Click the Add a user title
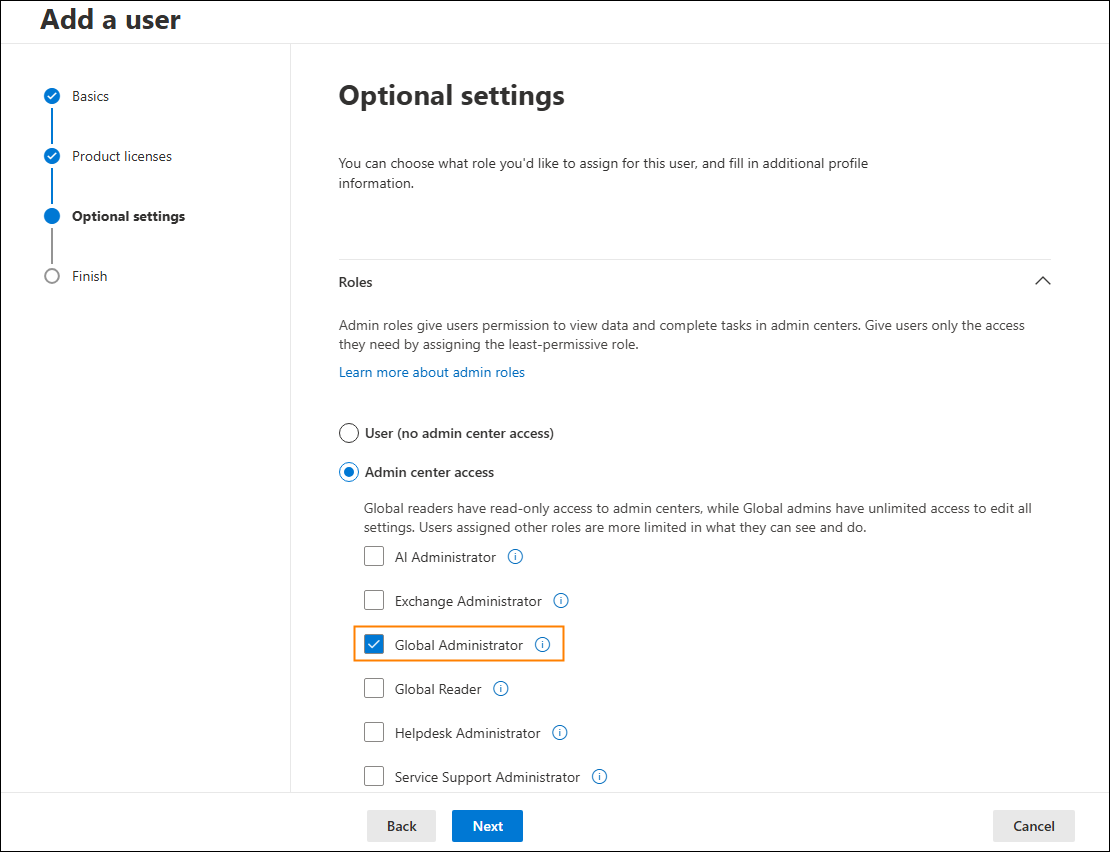Image resolution: width=1110 pixels, height=852 pixels. [x=110, y=19]
